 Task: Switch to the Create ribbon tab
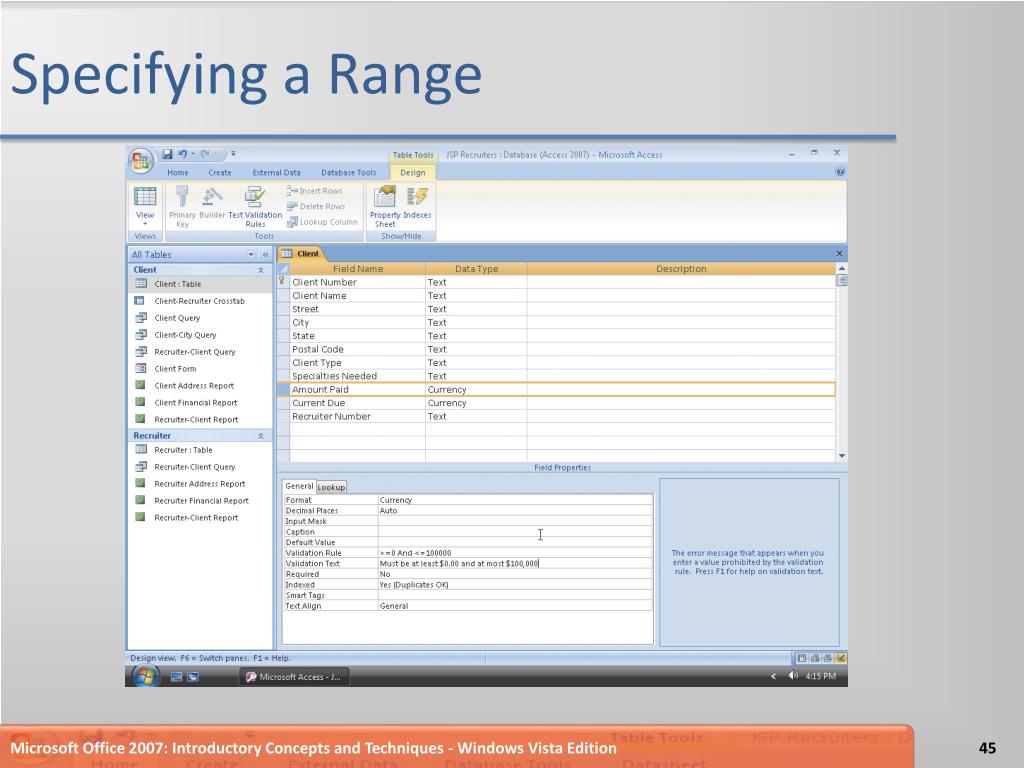[x=219, y=172]
